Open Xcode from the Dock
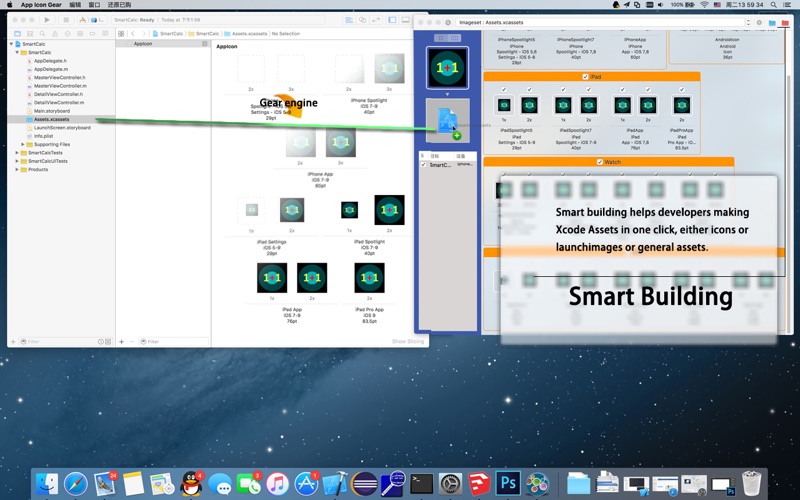Viewport: 800px width, 500px height. pos(335,483)
